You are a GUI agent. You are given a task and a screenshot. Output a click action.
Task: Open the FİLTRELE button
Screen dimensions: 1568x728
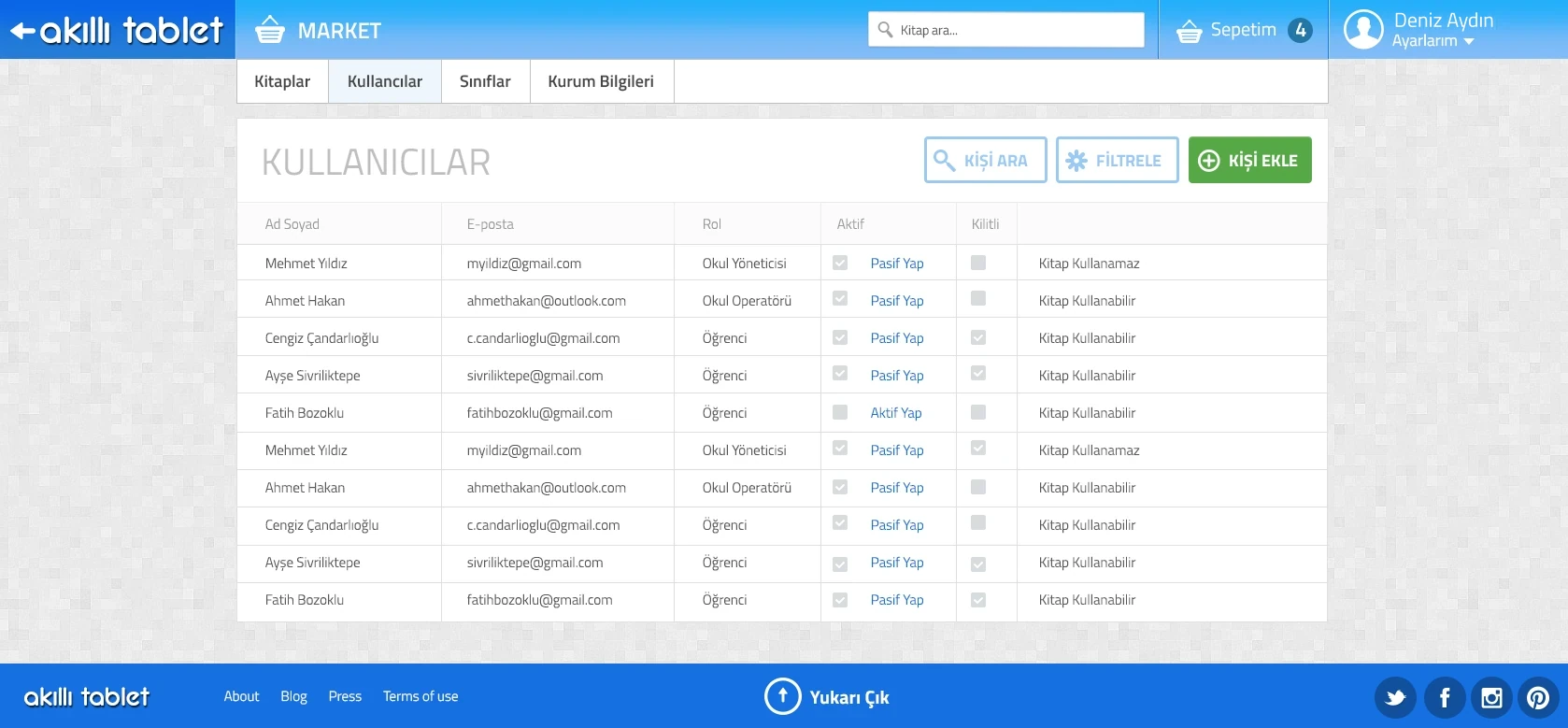coord(1117,160)
